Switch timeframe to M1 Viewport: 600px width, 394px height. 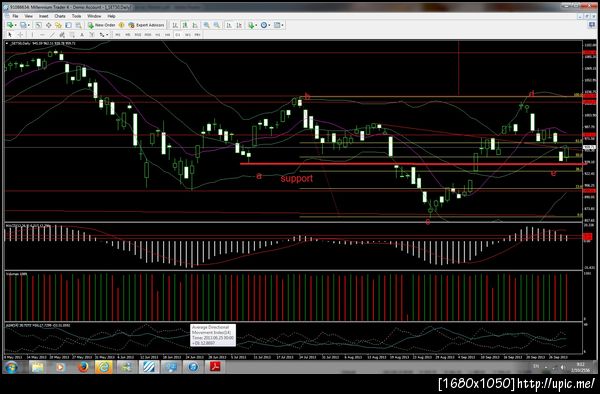pyautogui.click(x=118, y=35)
